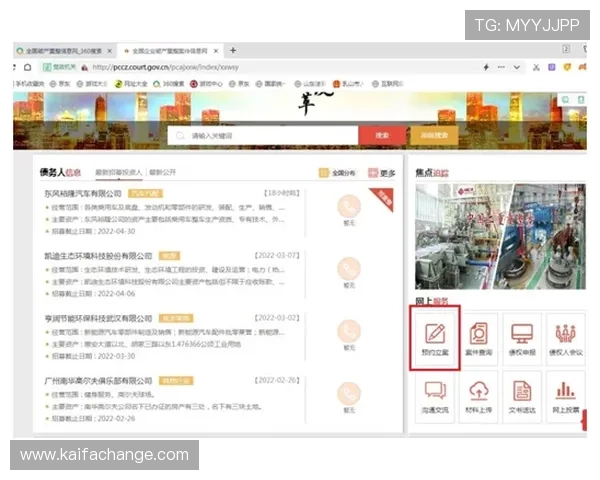Open the 360搜索 bookmark
600x480 pixels.
(169, 84)
